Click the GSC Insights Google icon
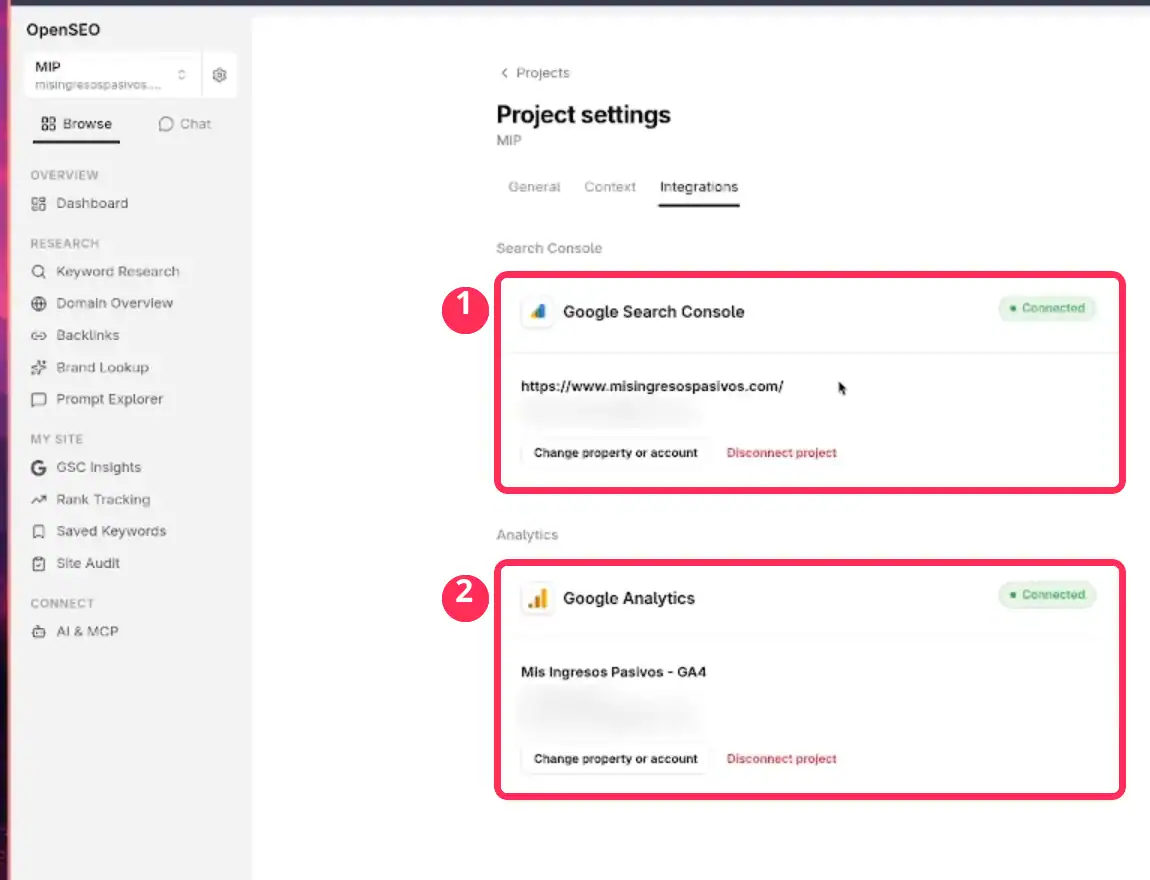 click(x=39, y=468)
